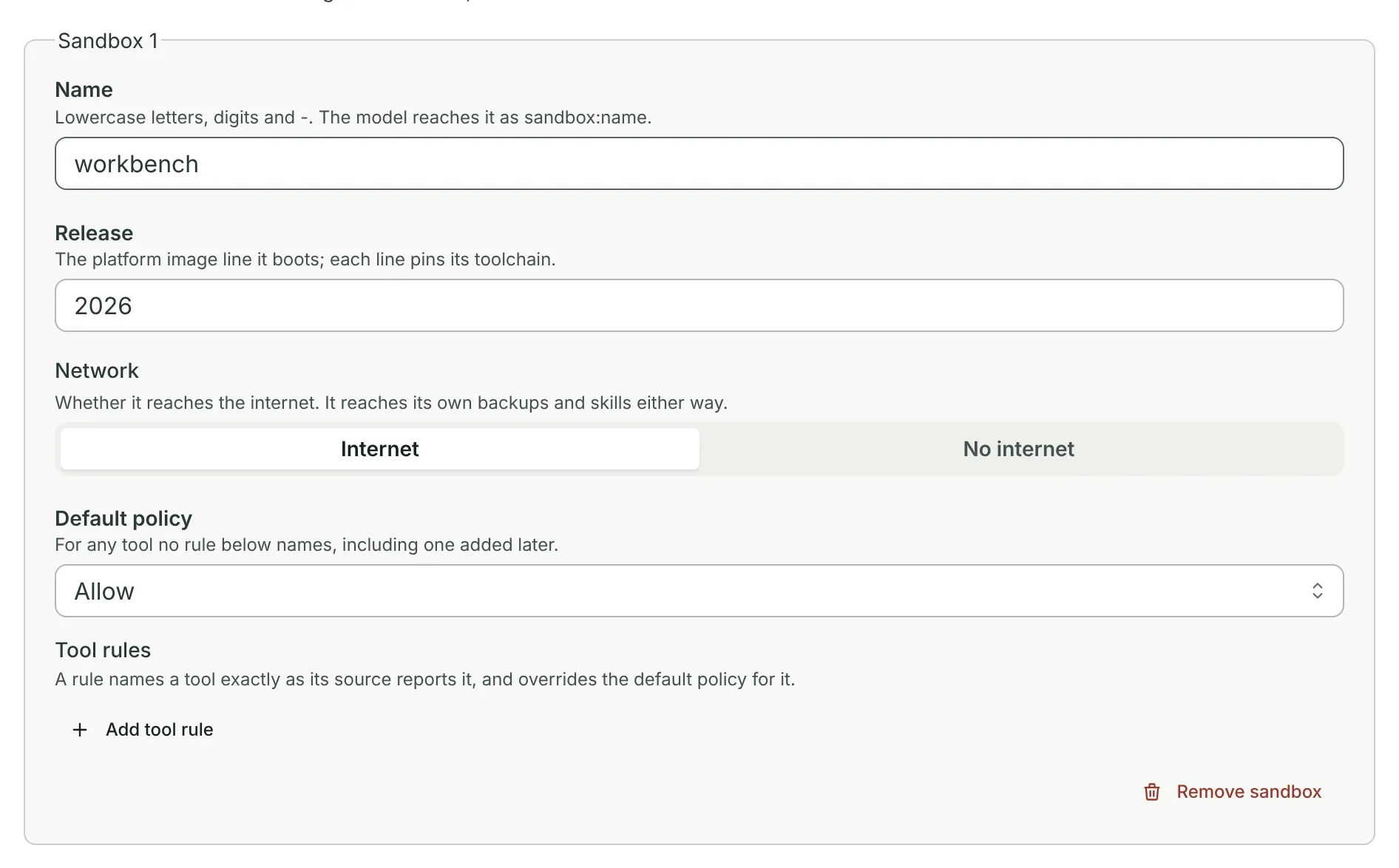Click the Release field label
The width and height of the screenshot is (1399, 868).
94,233
